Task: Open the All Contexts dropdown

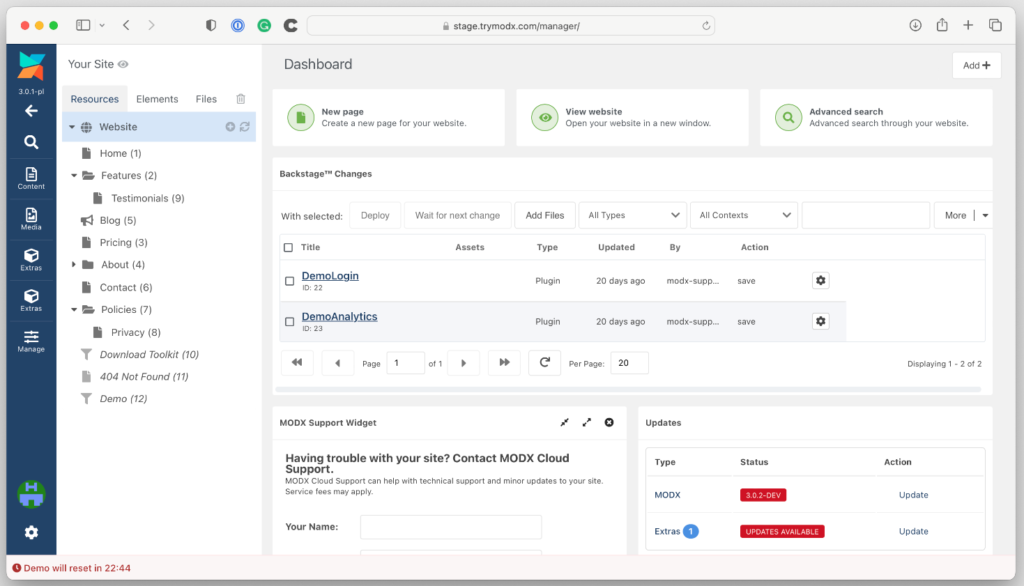Action: [x=743, y=214]
